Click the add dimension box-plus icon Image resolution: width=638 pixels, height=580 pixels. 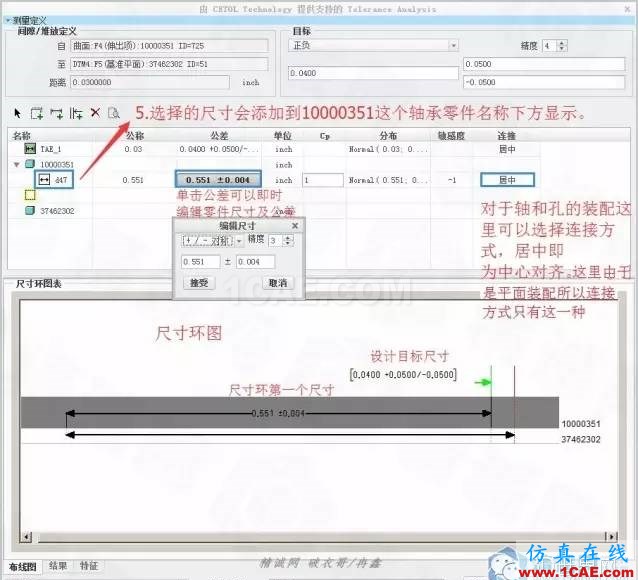coord(37,113)
